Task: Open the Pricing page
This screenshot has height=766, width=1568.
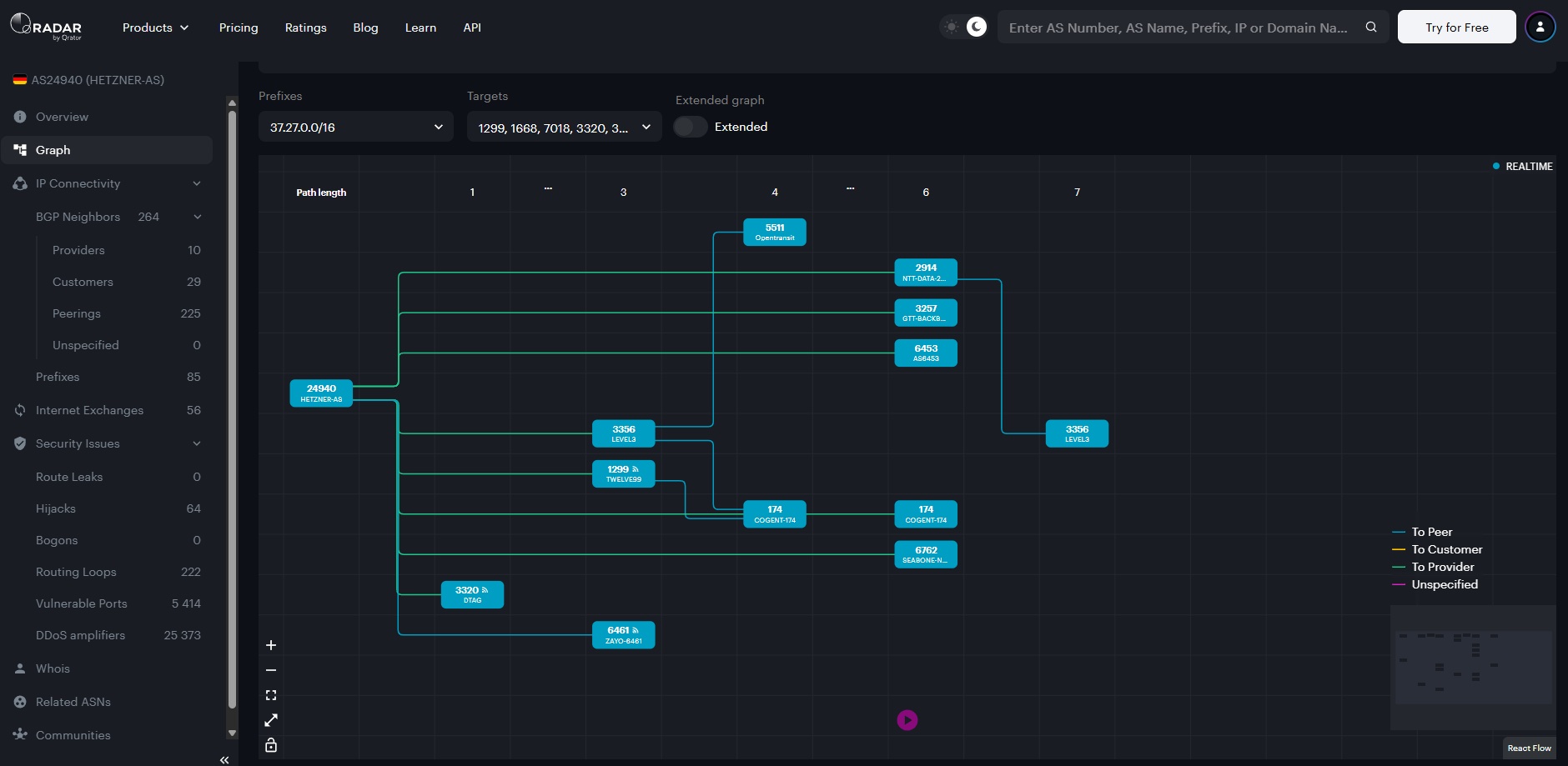Action: coord(239,28)
